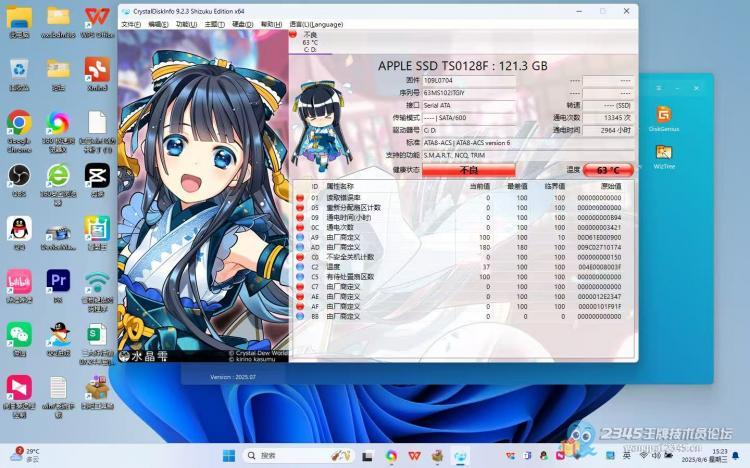Open the 此电脑 desktop icon
The image size is (750, 468).
pos(19,22)
